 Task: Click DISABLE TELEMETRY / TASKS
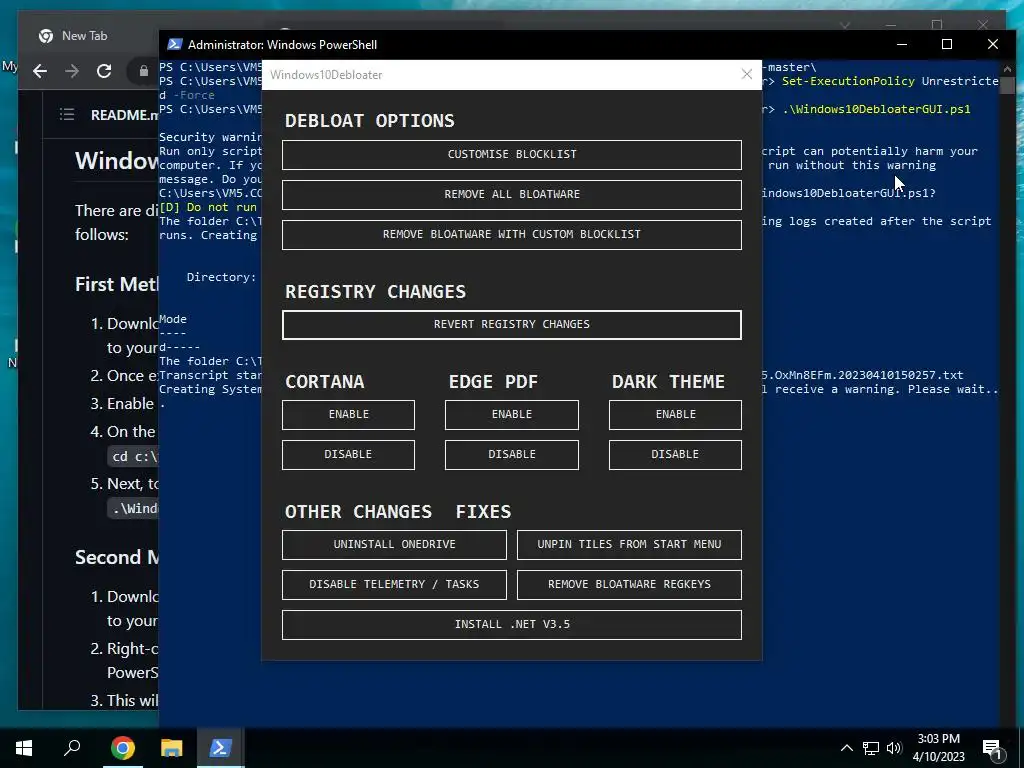(x=394, y=584)
